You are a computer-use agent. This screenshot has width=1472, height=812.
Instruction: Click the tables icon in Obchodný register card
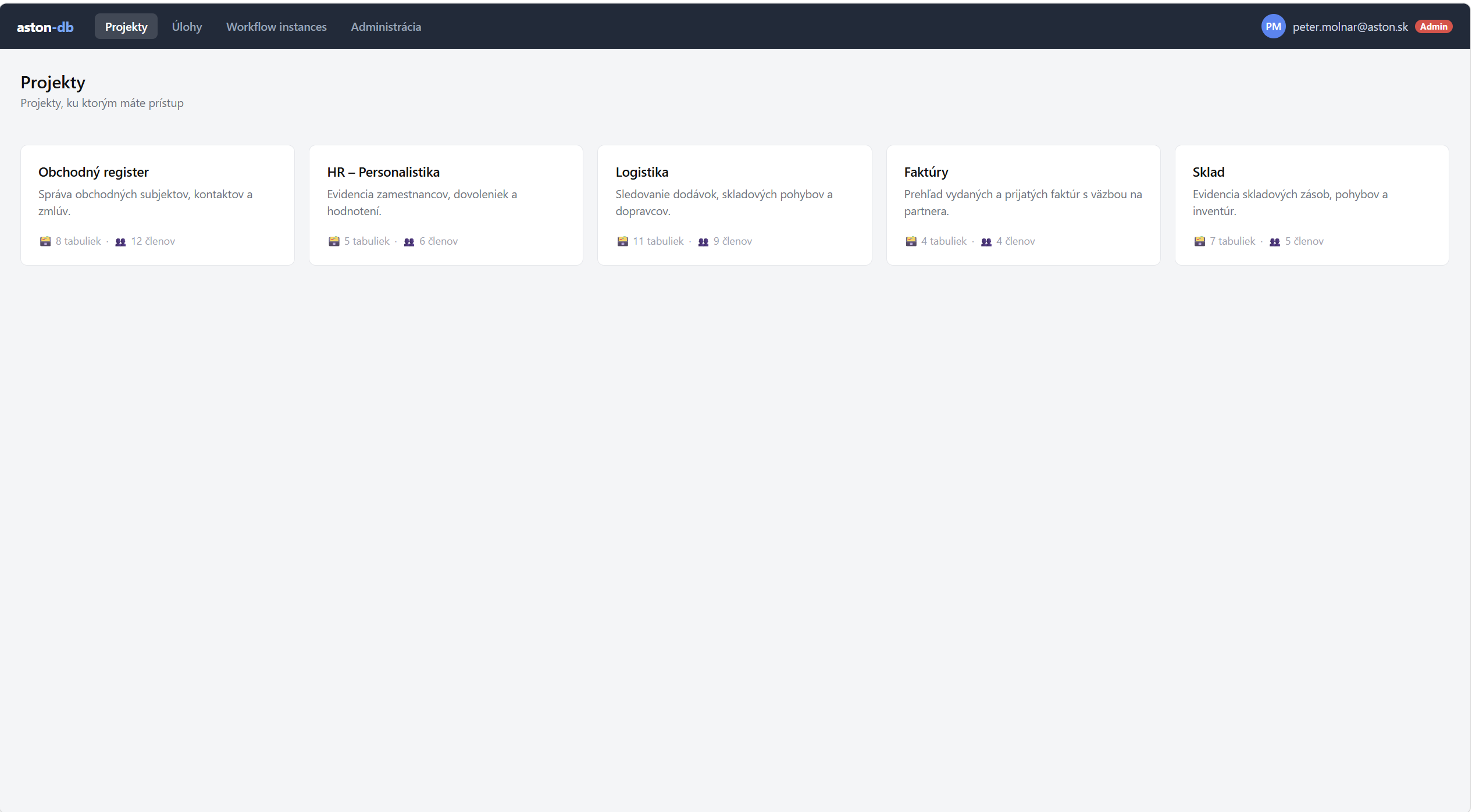pyautogui.click(x=45, y=241)
